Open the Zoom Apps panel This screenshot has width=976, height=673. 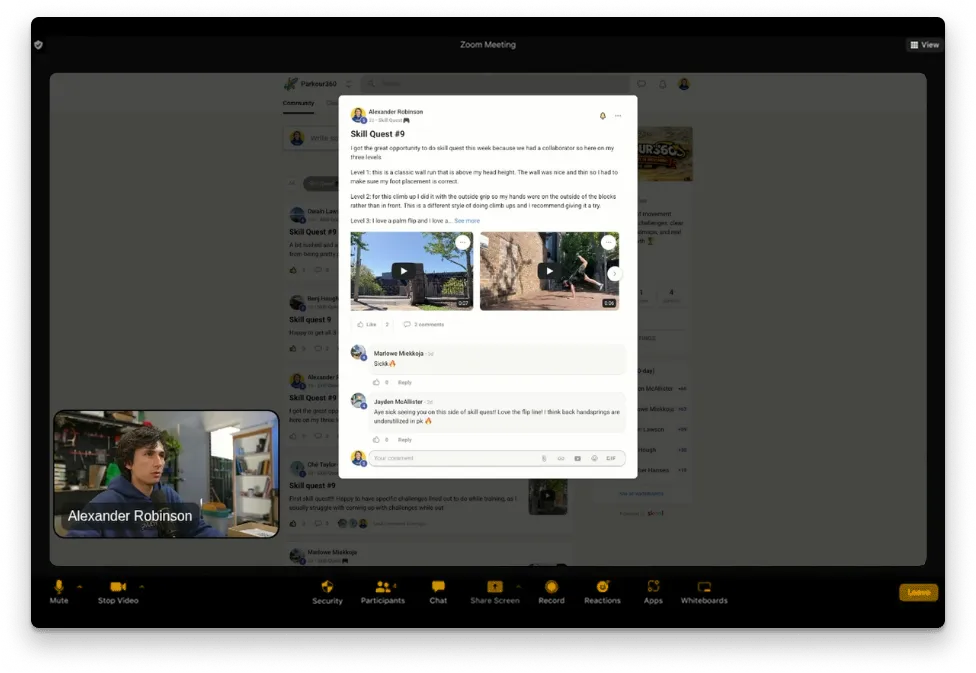click(x=653, y=592)
